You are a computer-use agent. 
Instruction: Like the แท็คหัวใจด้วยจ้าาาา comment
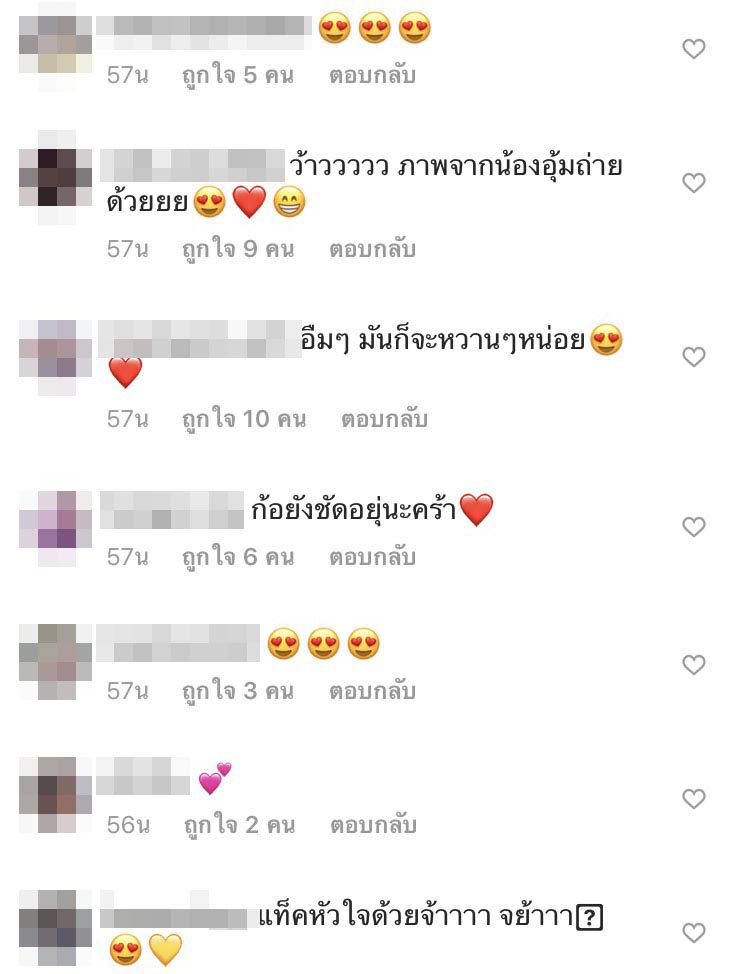[x=693, y=932]
